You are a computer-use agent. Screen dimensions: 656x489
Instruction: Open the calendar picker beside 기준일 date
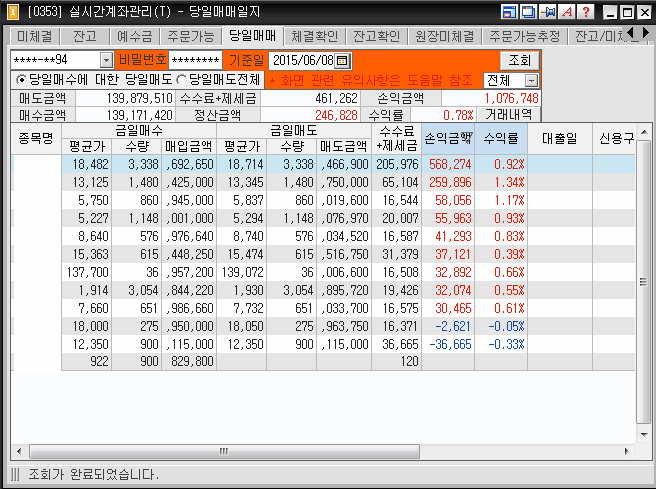[x=343, y=60]
